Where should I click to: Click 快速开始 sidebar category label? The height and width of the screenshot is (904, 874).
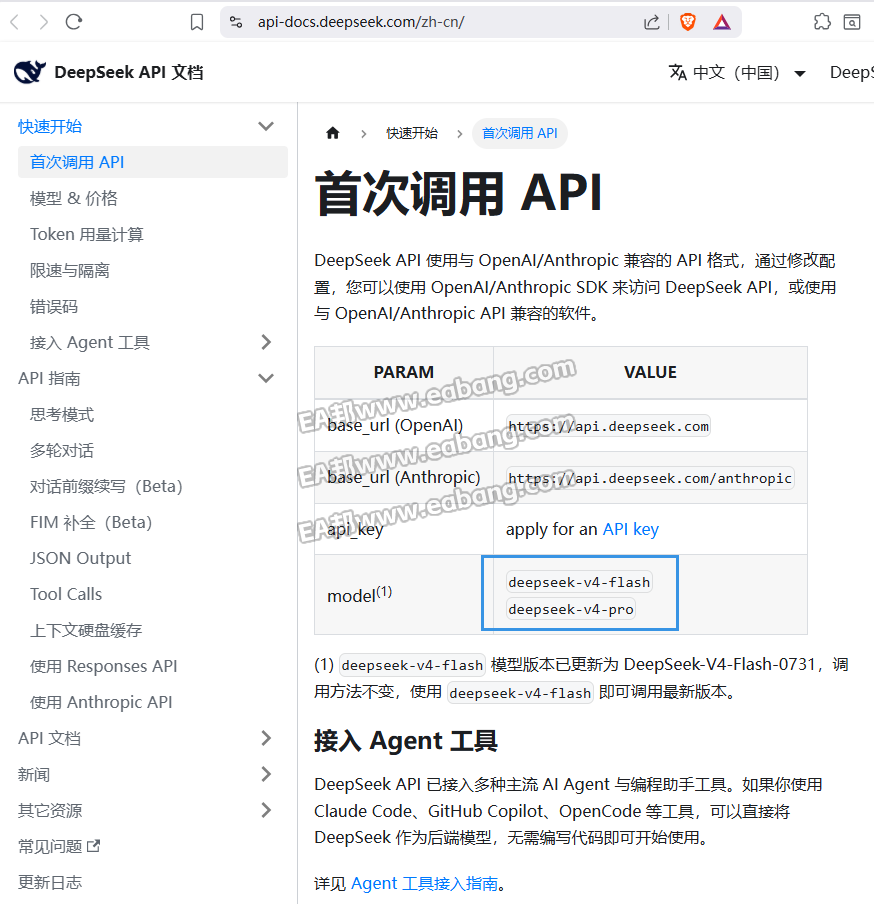coord(50,126)
